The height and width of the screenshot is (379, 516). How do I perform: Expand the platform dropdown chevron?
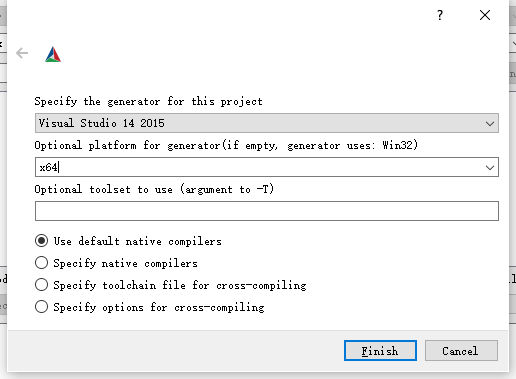pyautogui.click(x=490, y=167)
